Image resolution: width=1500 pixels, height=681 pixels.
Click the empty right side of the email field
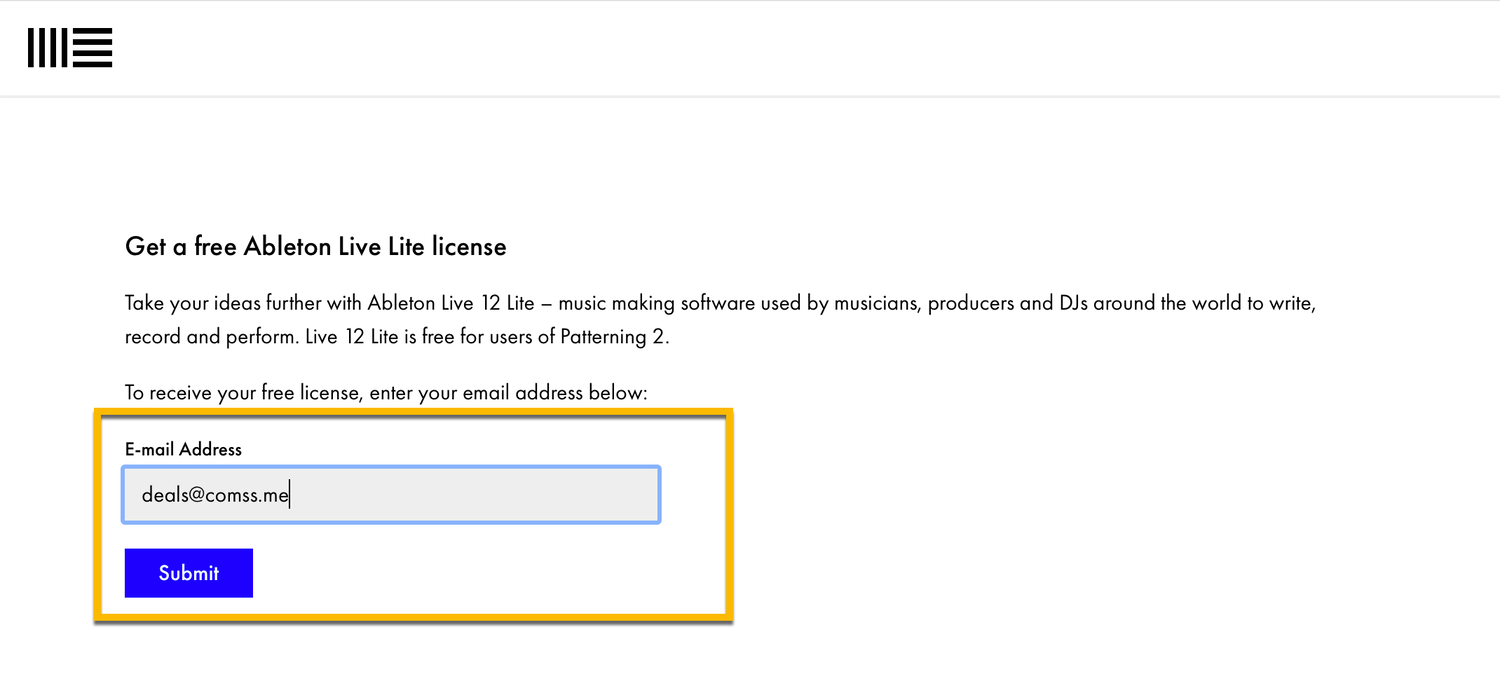(520, 494)
